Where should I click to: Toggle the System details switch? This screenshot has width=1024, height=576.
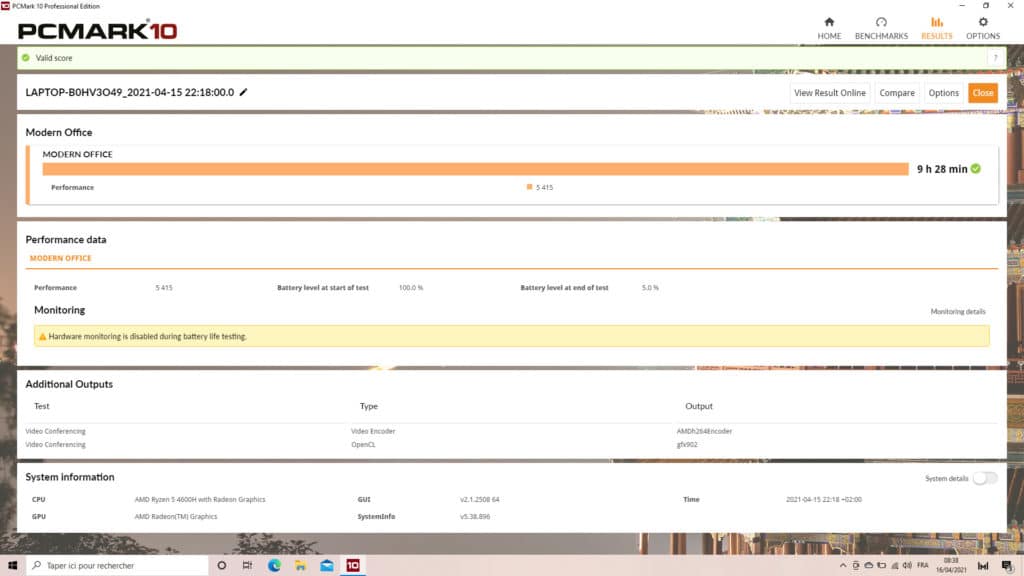(x=985, y=478)
